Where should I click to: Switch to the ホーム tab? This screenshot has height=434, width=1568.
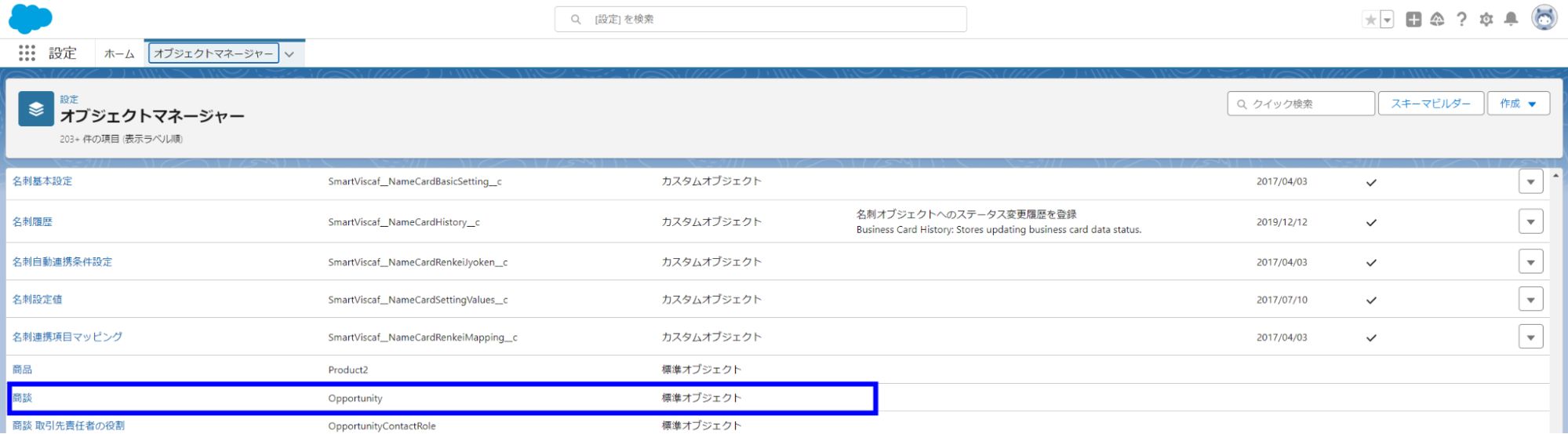pos(119,53)
